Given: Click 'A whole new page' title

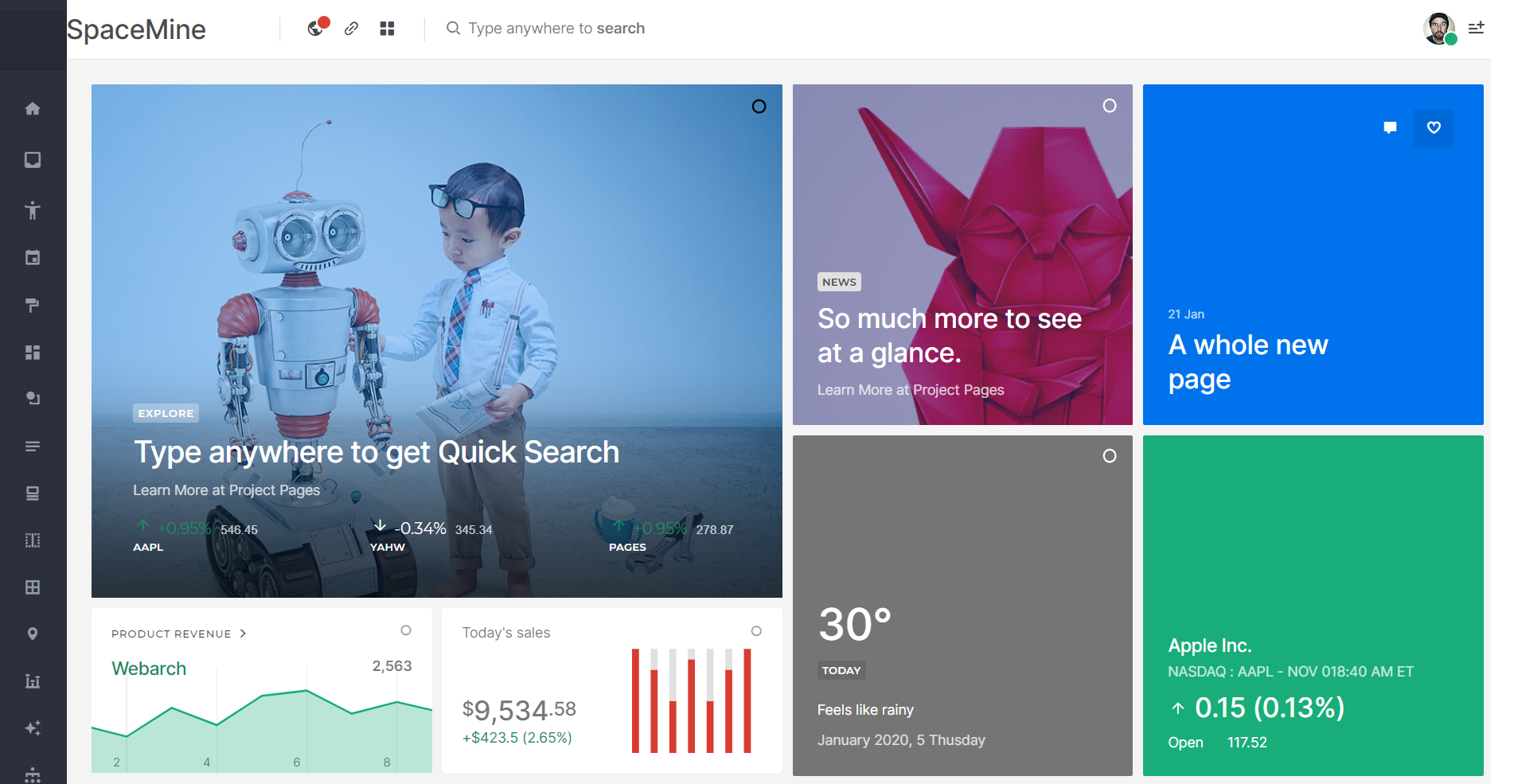Looking at the screenshot, I should click(x=1248, y=362).
